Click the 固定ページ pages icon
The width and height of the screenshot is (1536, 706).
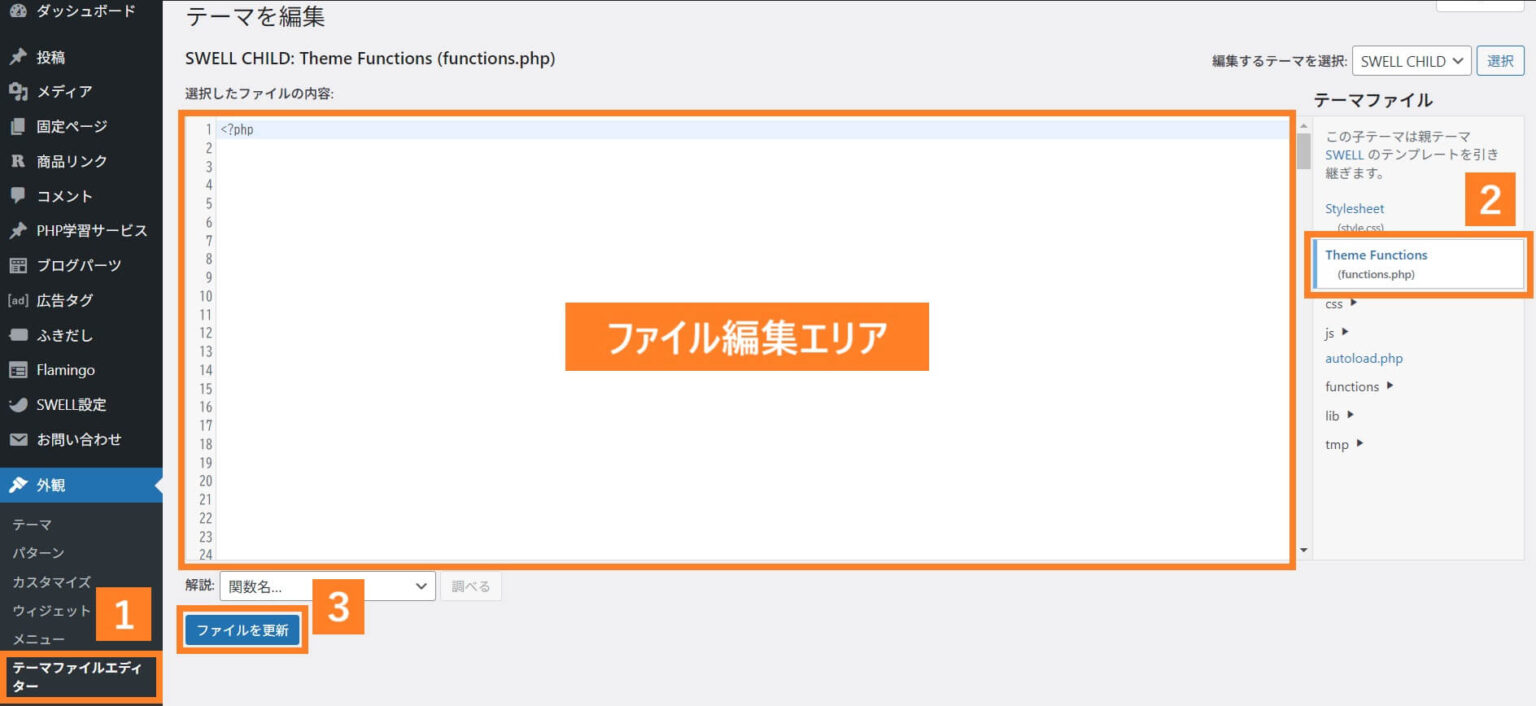pos(18,127)
